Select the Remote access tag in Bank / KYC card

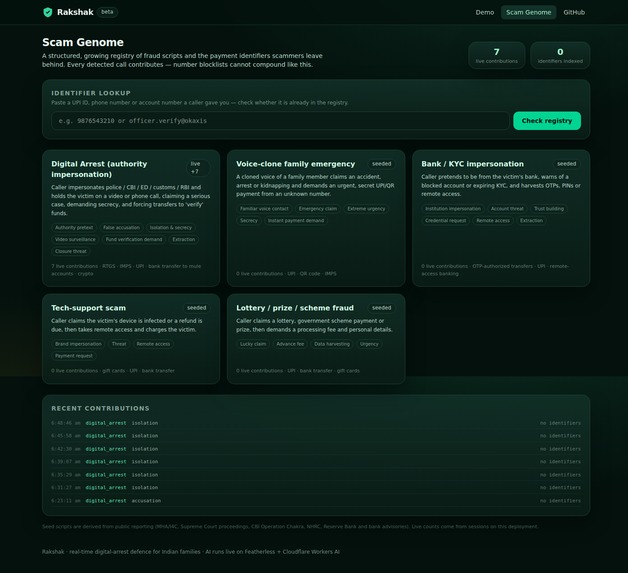pyautogui.click(x=493, y=221)
